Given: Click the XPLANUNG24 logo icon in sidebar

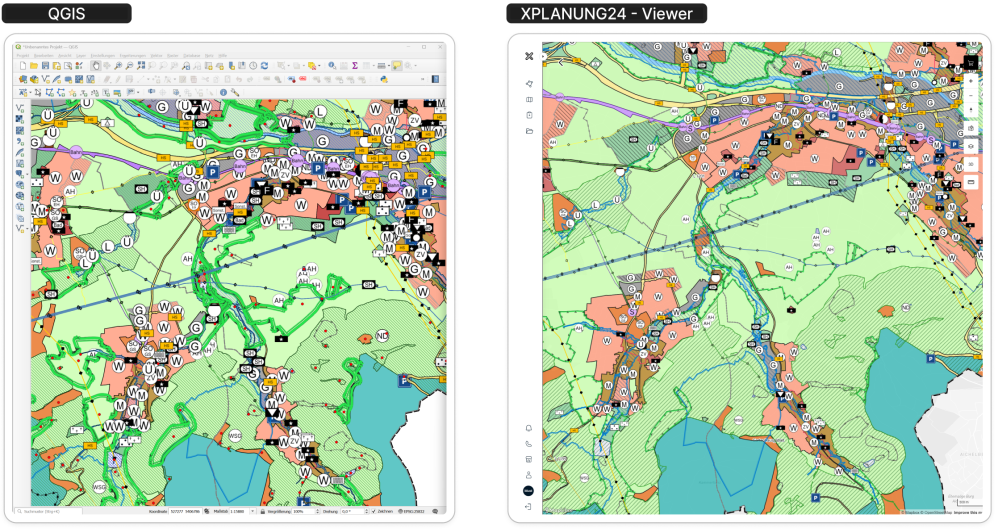Looking at the screenshot, I should click(x=529, y=56).
